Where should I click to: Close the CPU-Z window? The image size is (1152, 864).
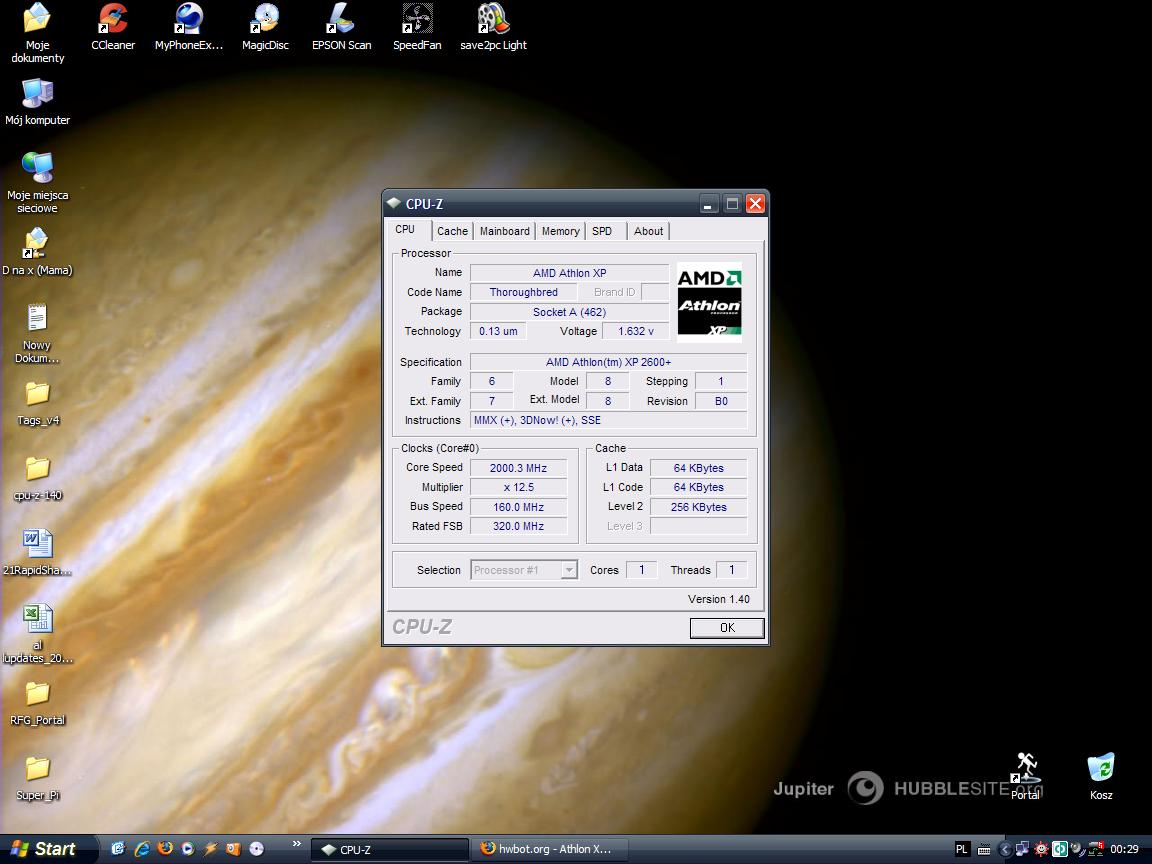pos(755,204)
